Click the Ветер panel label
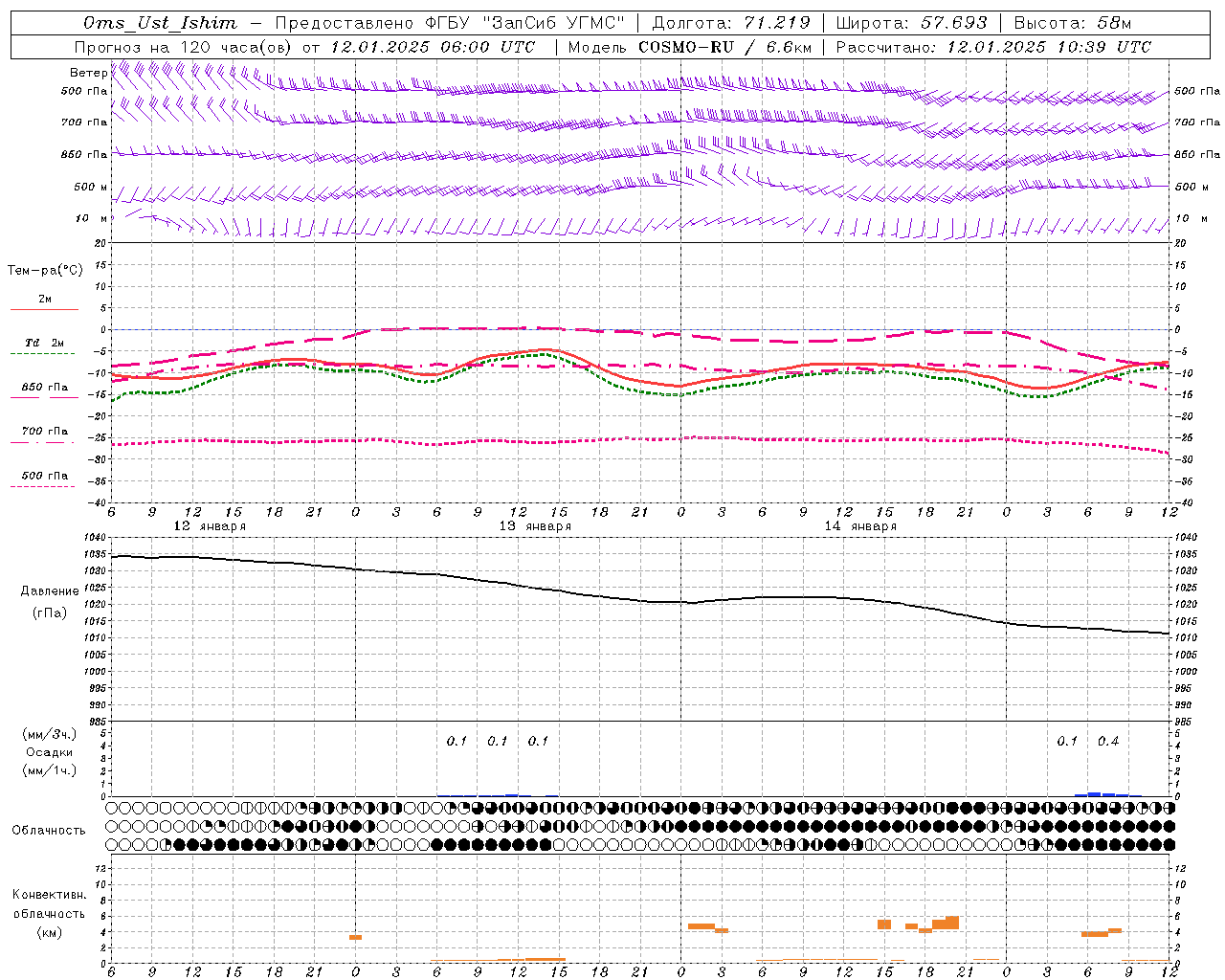The height and width of the screenshot is (980, 1225). tap(88, 73)
